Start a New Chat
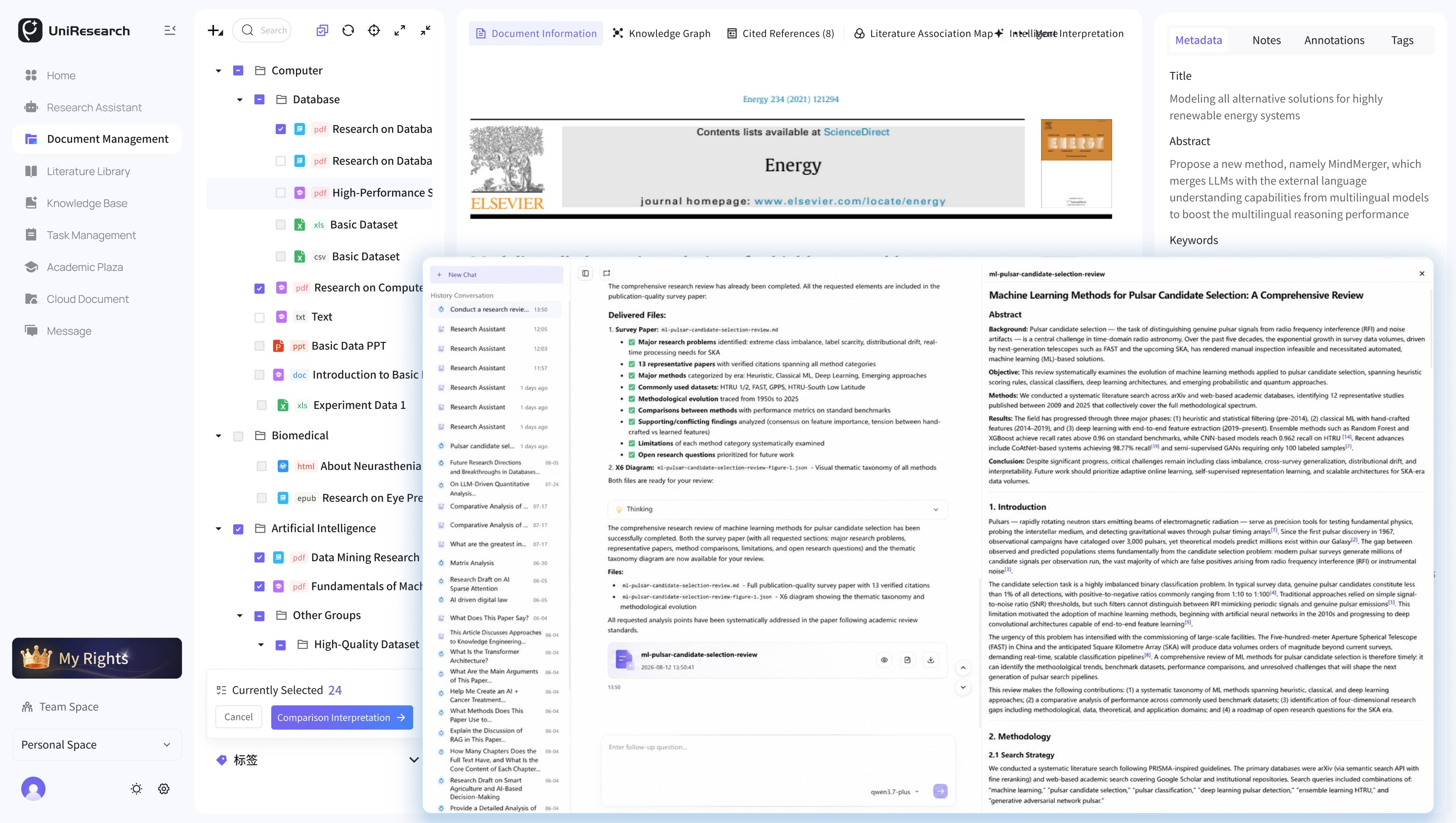 click(x=496, y=275)
